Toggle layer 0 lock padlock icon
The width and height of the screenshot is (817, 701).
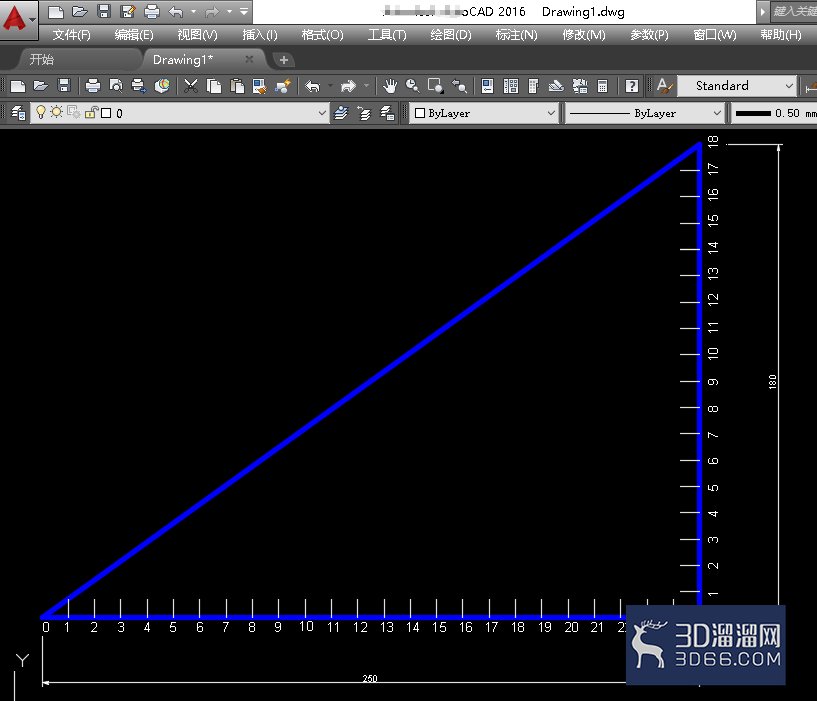click(x=91, y=113)
